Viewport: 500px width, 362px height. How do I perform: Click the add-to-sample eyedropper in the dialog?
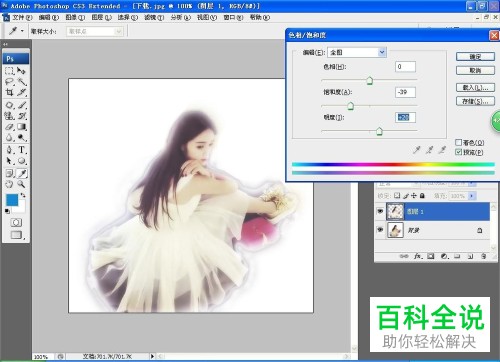tap(429, 150)
